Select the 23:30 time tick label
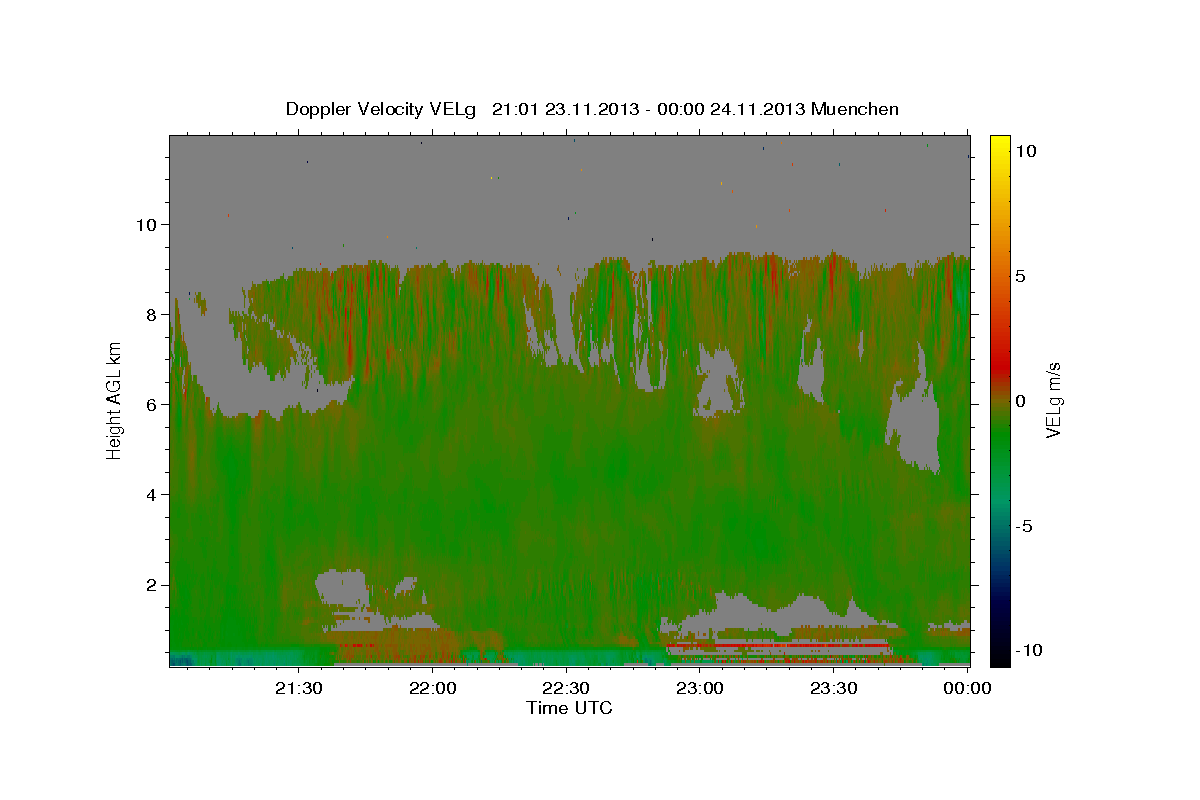 click(834, 688)
